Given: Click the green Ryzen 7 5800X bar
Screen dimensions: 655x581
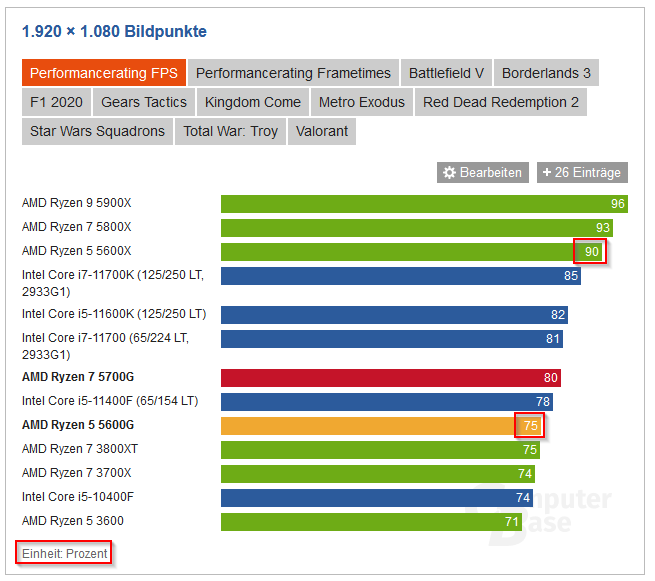Looking at the screenshot, I should pyautogui.click(x=417, y=228).
